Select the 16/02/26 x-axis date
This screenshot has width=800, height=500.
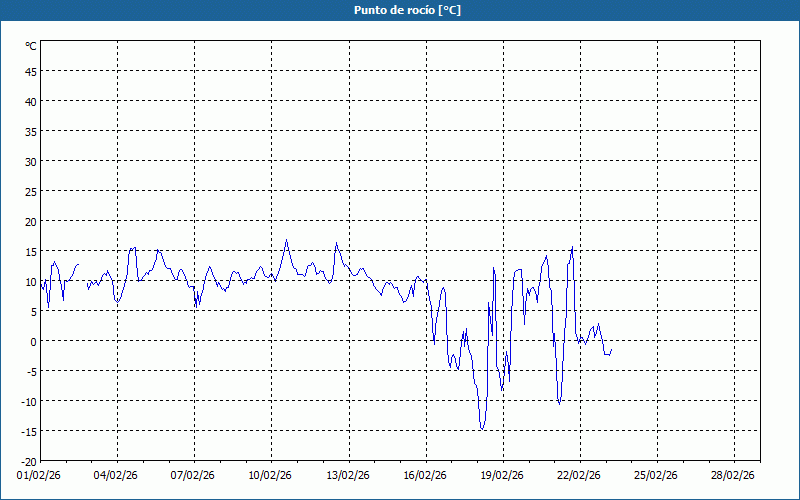point(425,476)
